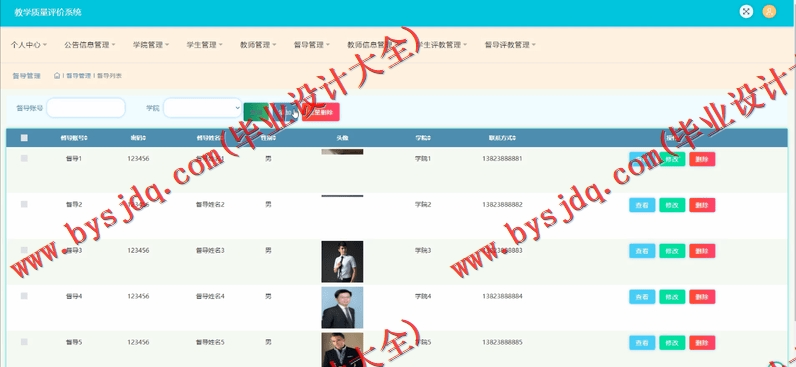Go to home via breadcrumb house icon

pos(57,76)
